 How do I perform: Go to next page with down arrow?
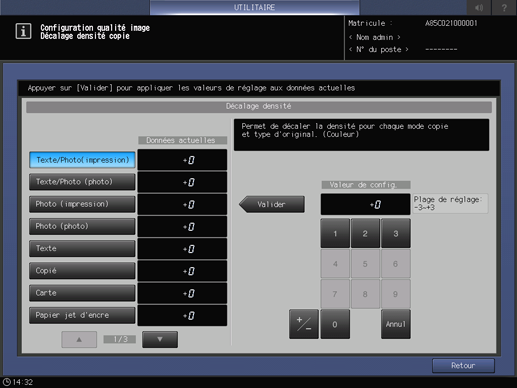coord(160,339)
